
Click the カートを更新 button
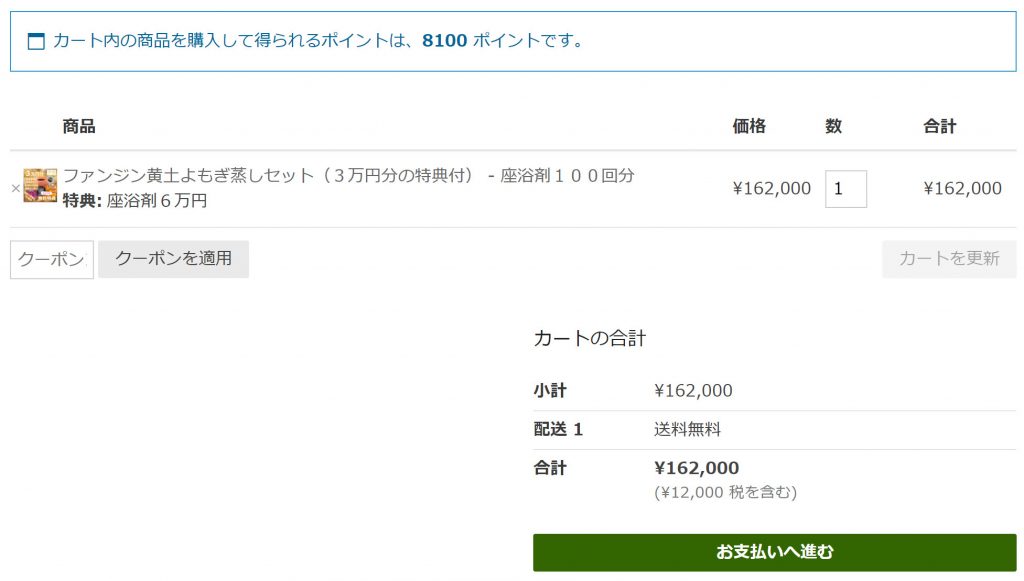[949, 259]
